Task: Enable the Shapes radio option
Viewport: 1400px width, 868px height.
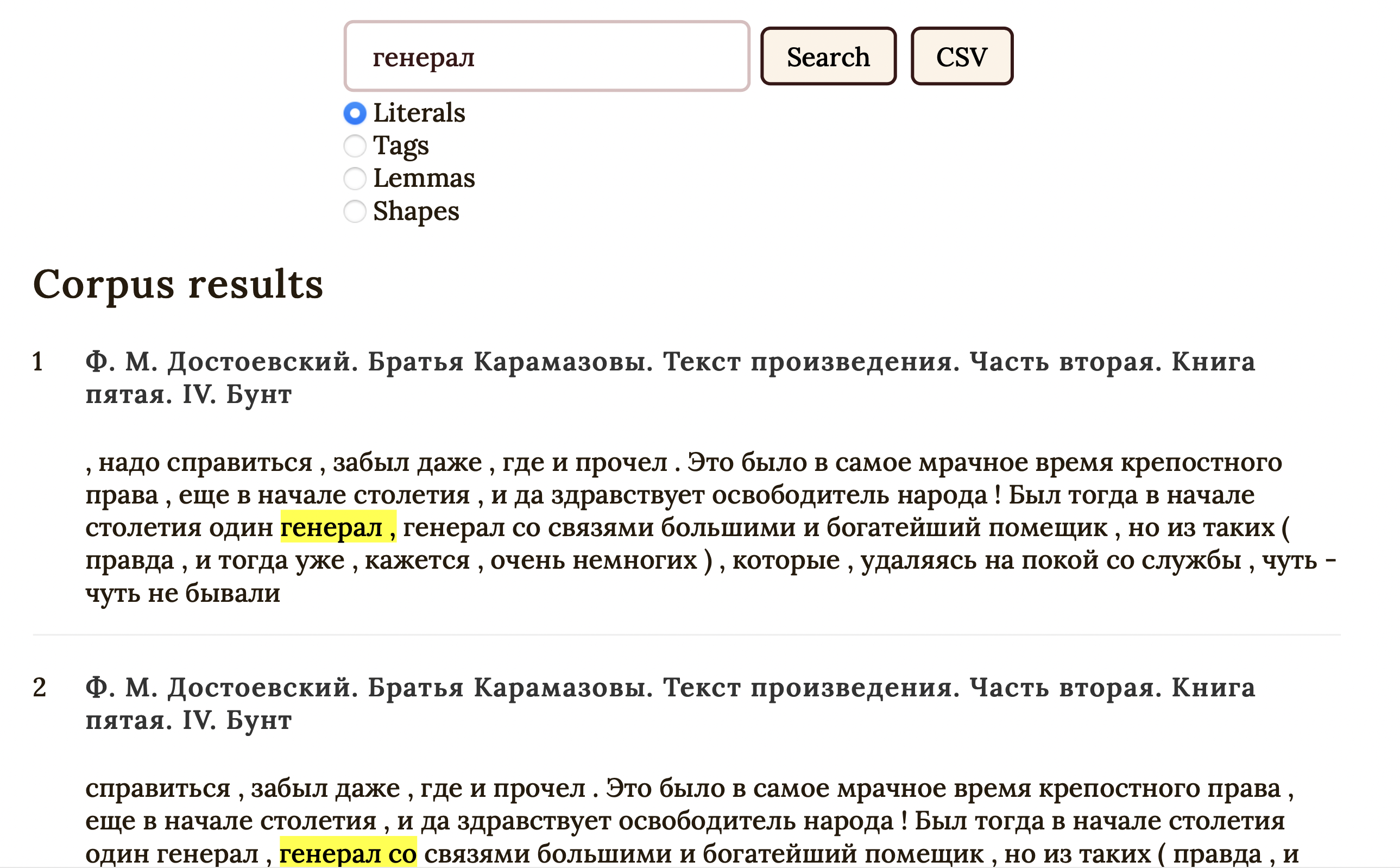Action: (x=355, y=211)
